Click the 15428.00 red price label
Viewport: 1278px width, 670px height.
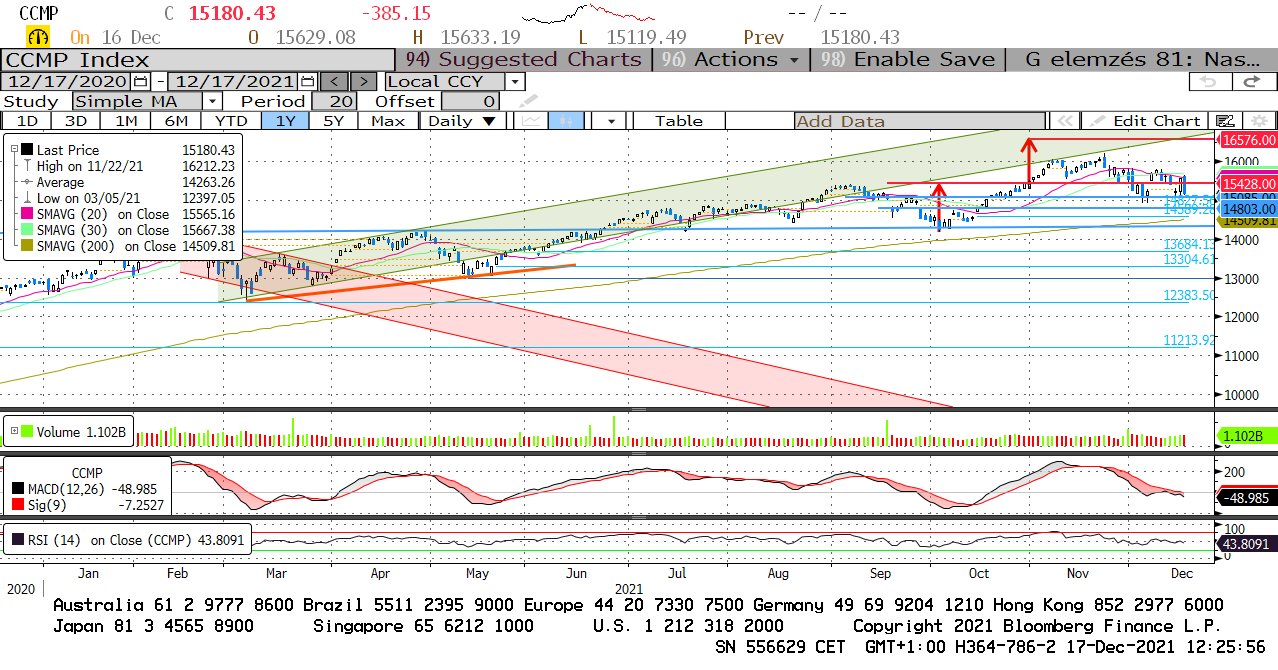1247,184
